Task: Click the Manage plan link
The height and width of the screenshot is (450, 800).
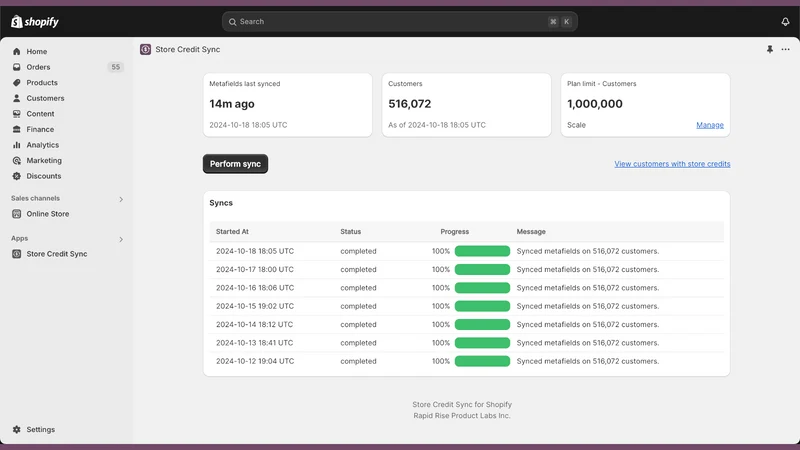Action: point(710,125)
